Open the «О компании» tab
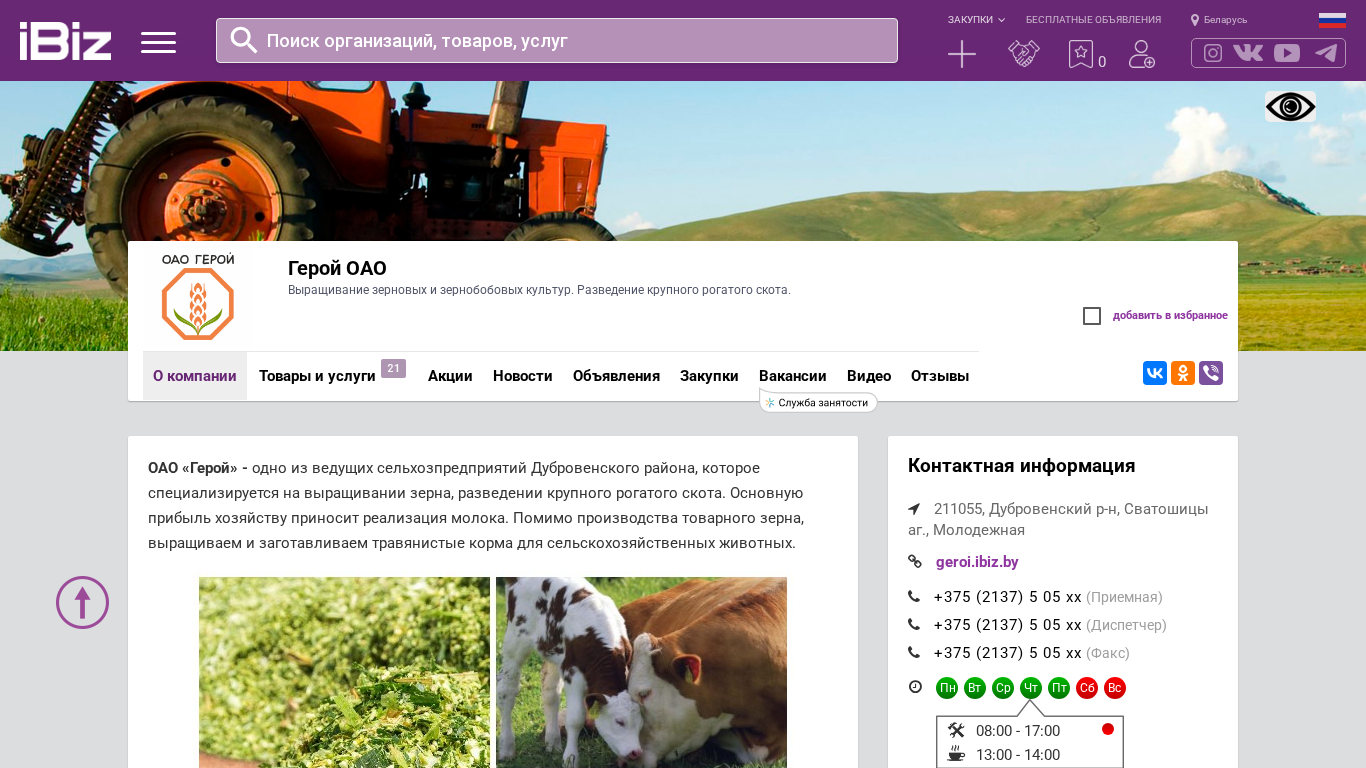Image resolution: width=1366 pixels, height=768 pixels. pos(195,376)
